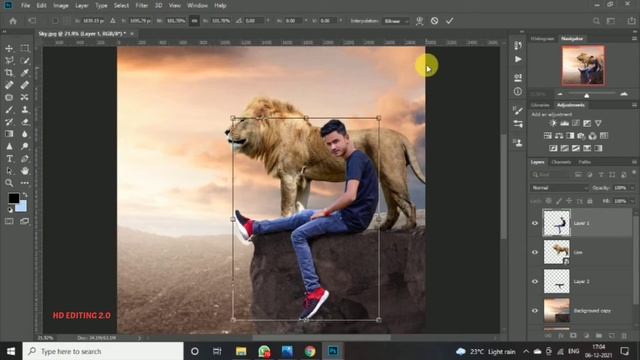Hide the Layer 1 layer
Screen dimensions: 640x360
(x=535, y=223)
